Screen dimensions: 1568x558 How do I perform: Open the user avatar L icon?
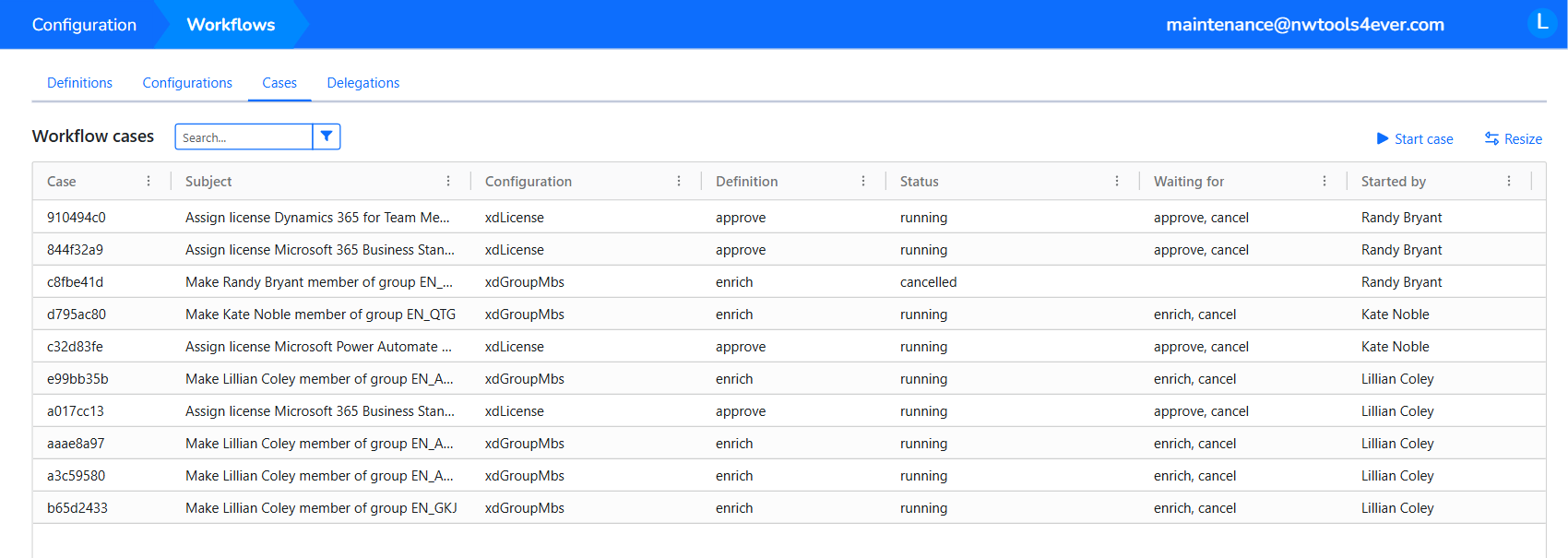point(1542,22)
